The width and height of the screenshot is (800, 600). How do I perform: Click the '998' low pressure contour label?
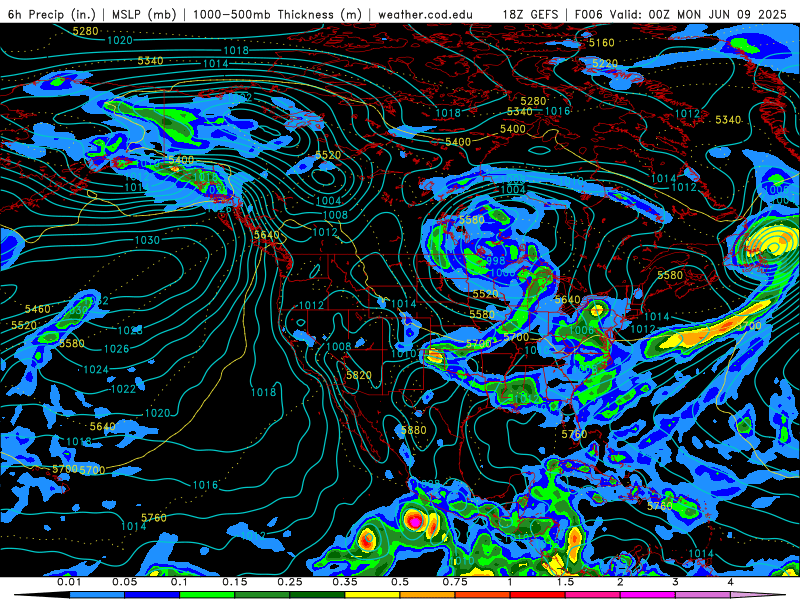[x=495, y=261]
